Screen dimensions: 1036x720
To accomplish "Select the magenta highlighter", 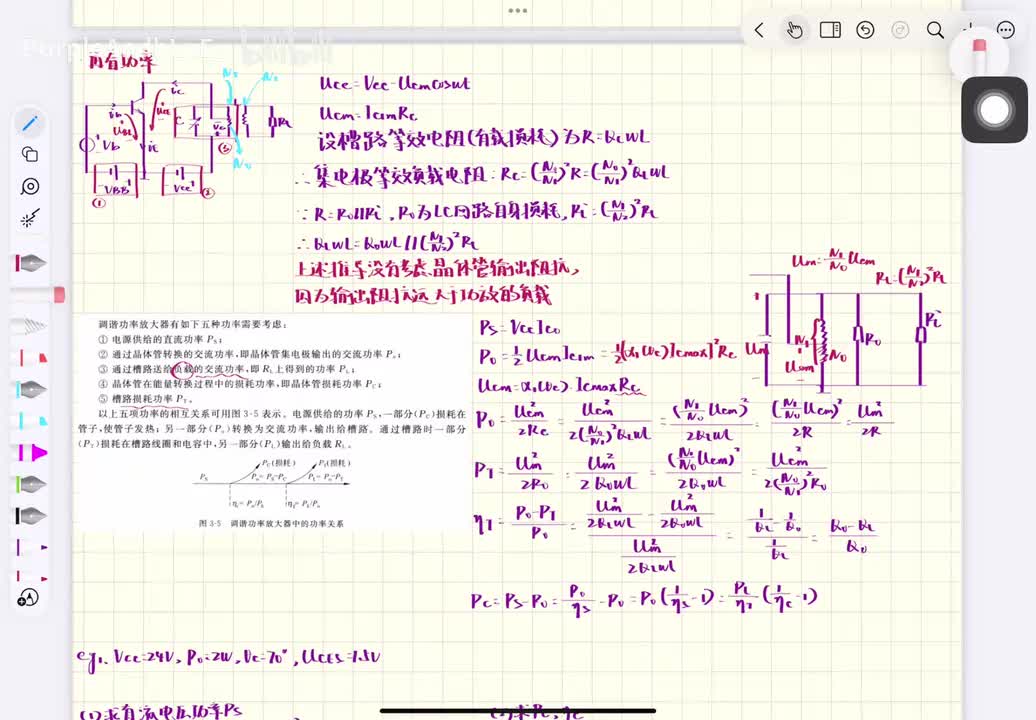I will 32,452.
